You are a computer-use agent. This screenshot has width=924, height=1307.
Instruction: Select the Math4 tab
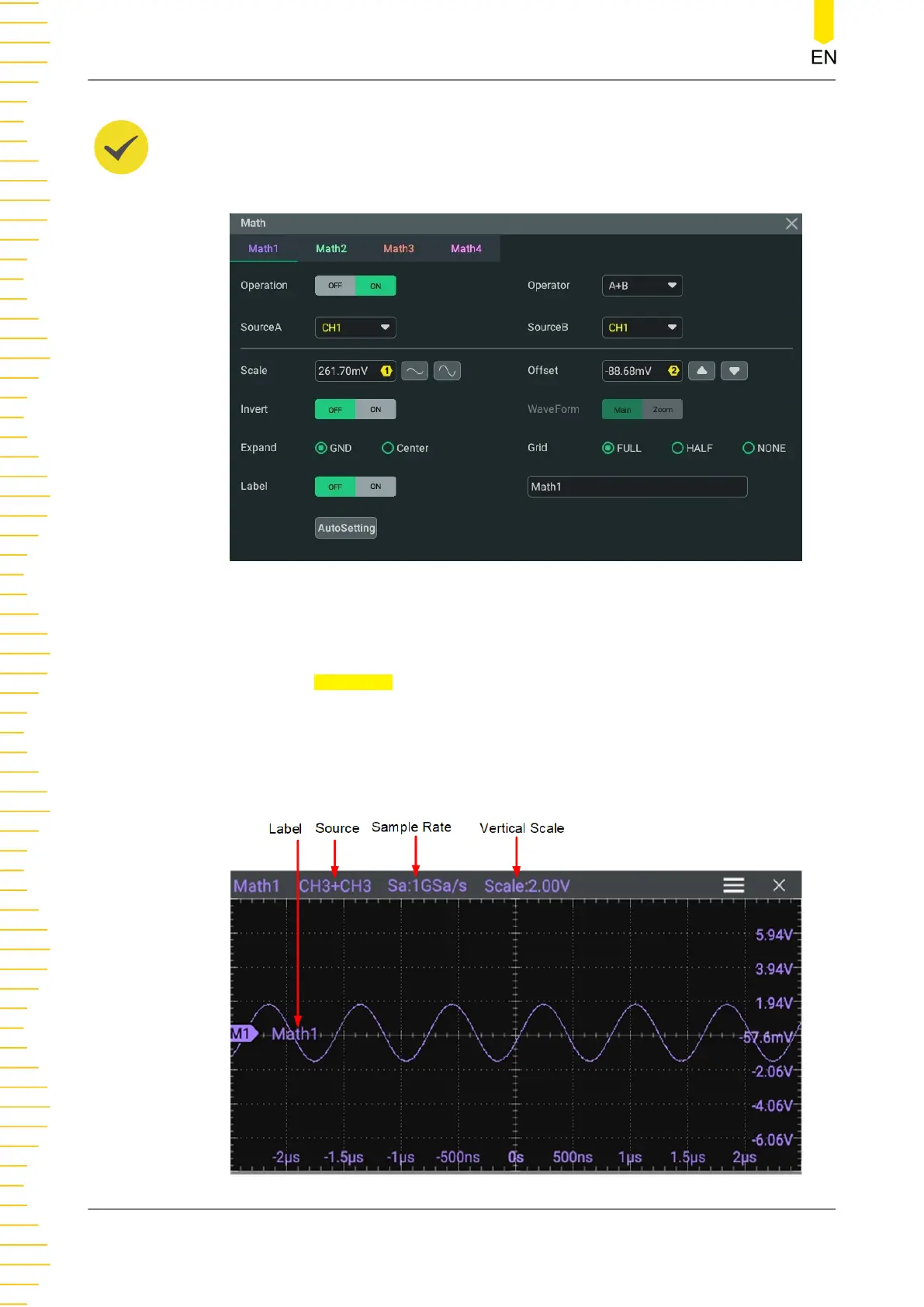pyautogui.click(x=466, y=248)
